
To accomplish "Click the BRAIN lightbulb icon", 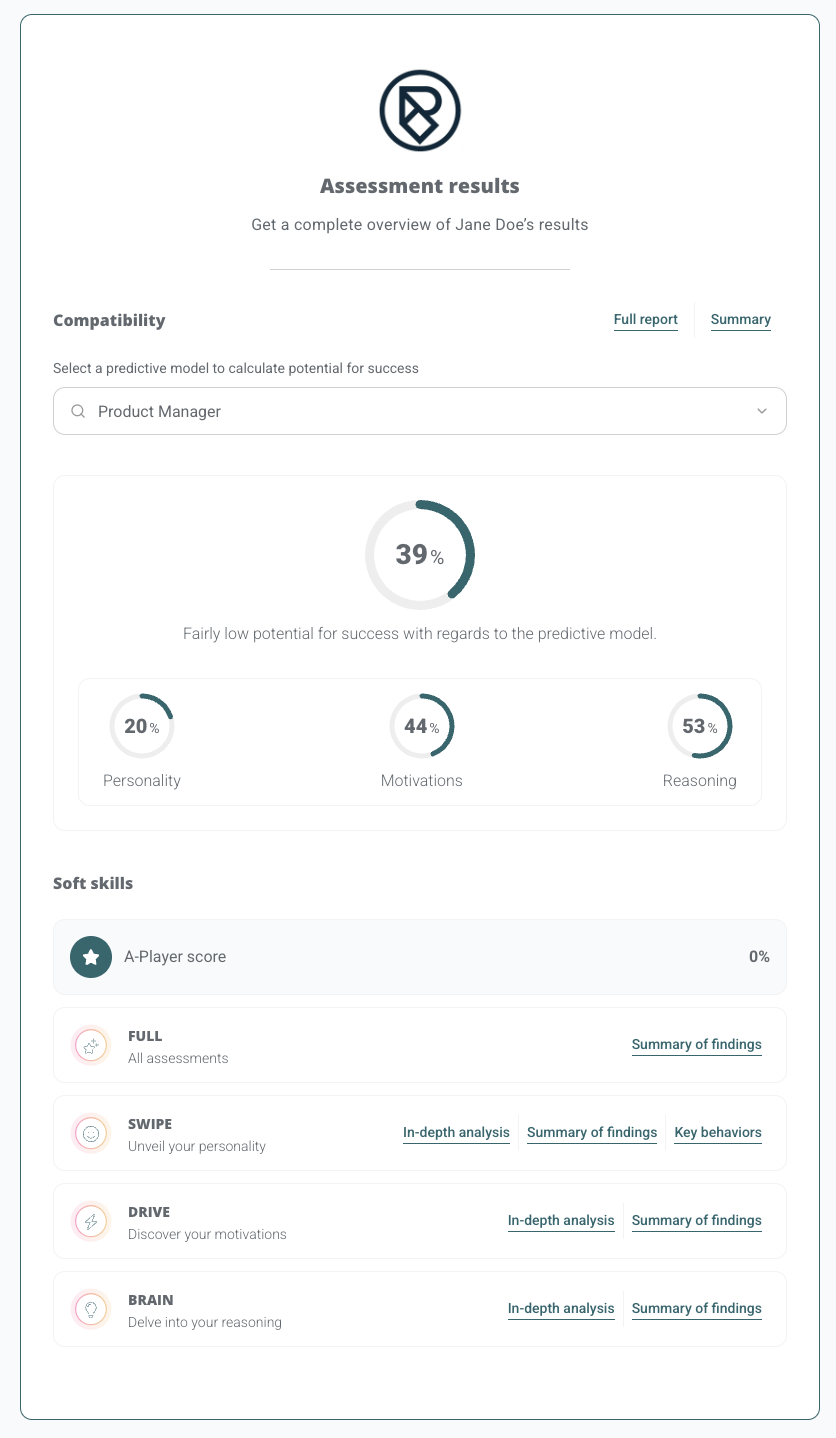I will (91, 1310).
